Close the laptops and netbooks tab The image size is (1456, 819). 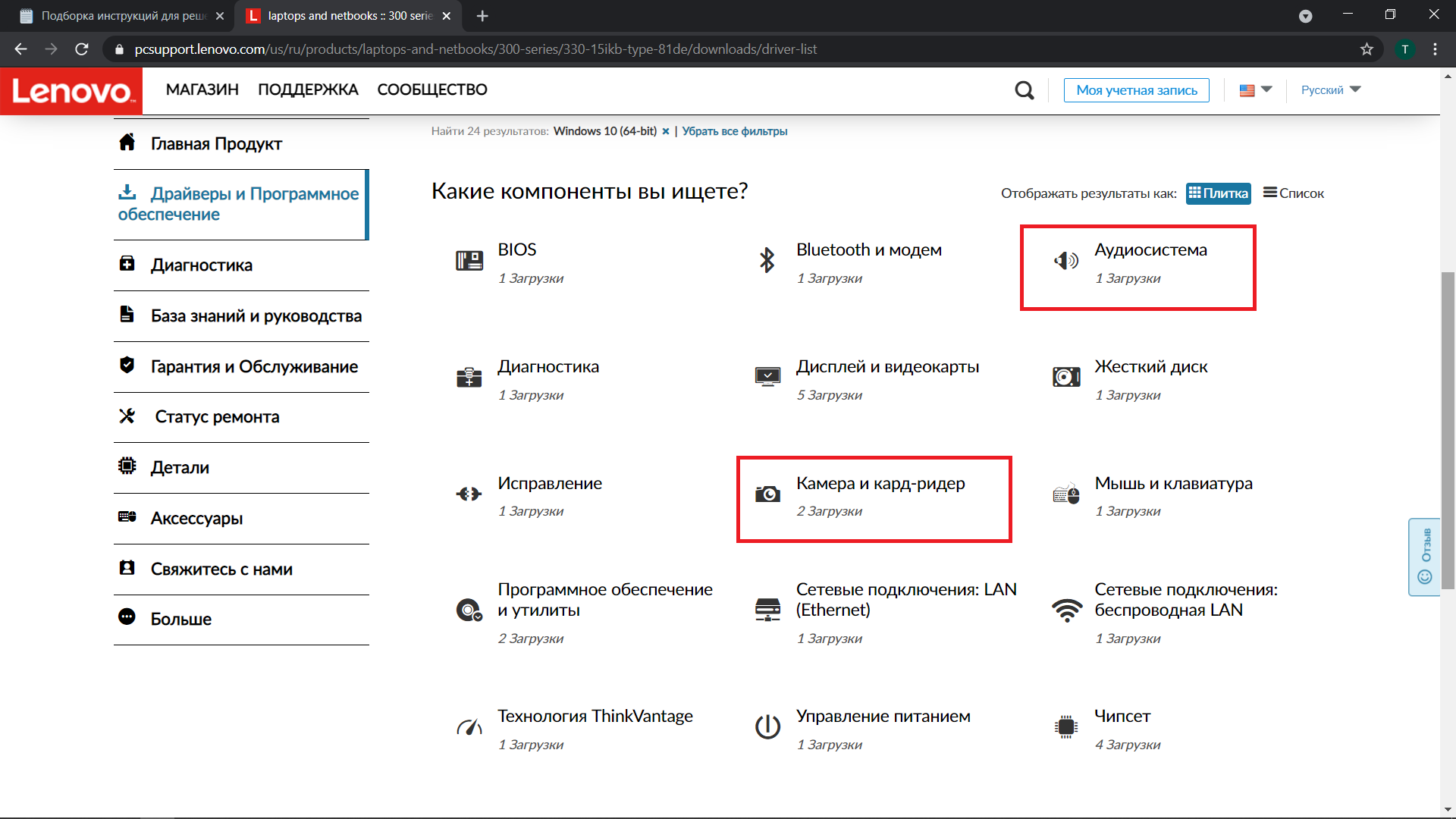(447, 16)
